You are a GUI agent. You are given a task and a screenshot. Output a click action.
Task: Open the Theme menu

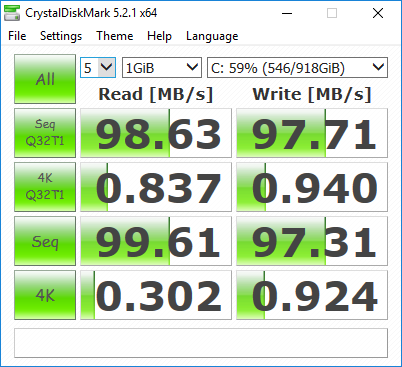(x=115, y=36)
